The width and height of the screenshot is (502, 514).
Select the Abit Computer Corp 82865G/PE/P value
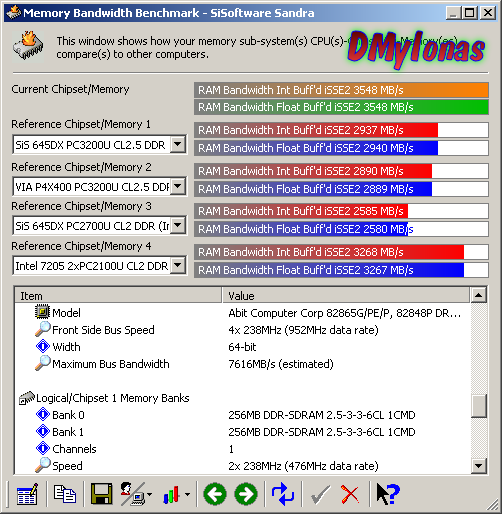click(x=345, y=313)
